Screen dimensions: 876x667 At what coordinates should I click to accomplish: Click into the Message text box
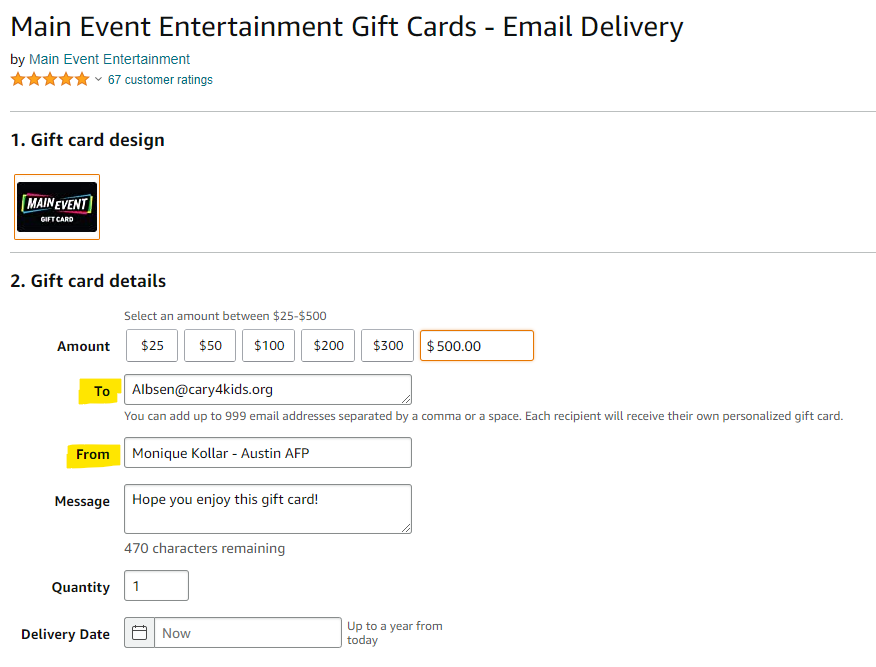pyautogui.click(x=267, y=509)
